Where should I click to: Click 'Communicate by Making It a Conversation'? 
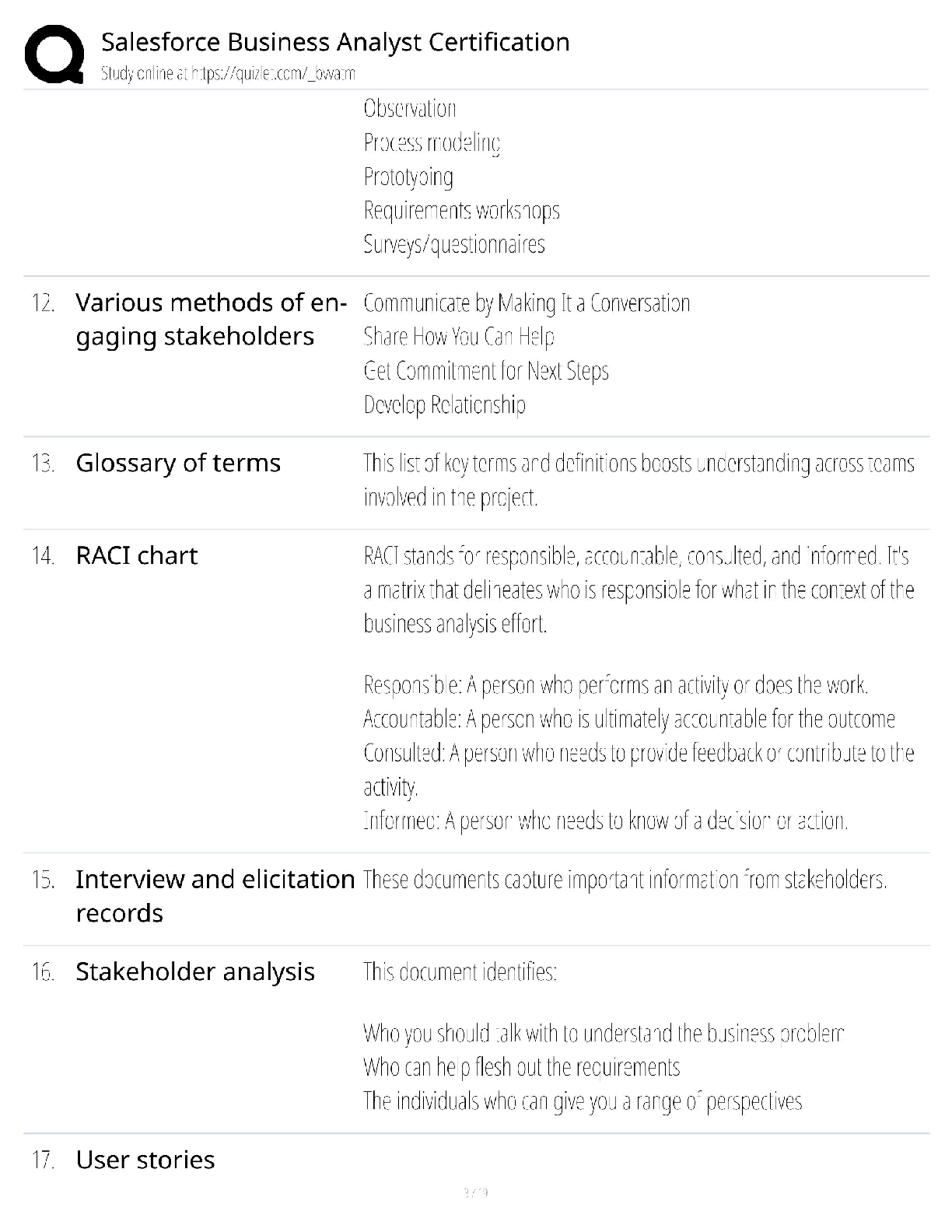click(x=527, y=303)
